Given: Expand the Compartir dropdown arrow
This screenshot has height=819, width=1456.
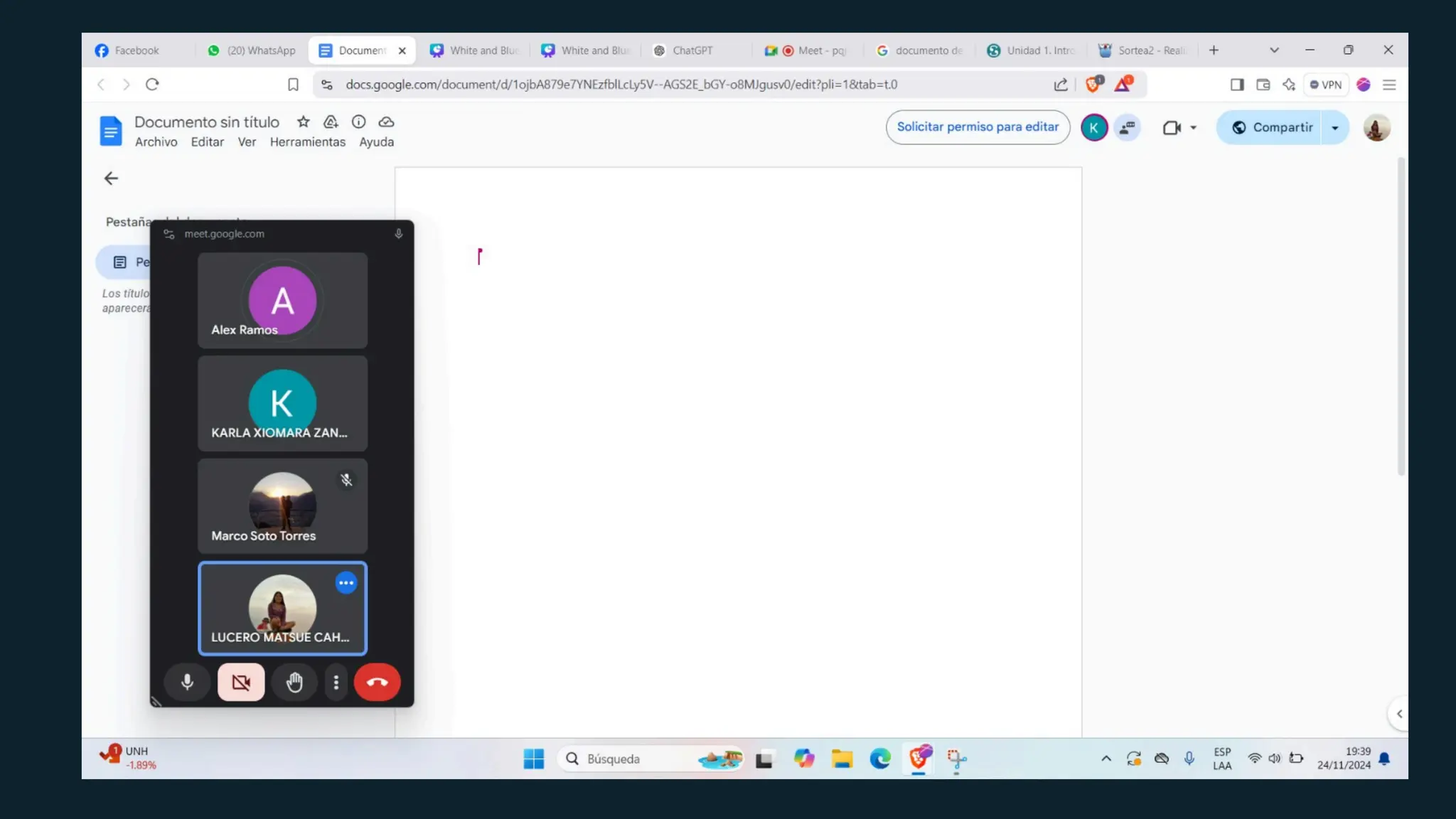Looking at the screenshot, I should pyautogui.click(x=1335, y=128).
